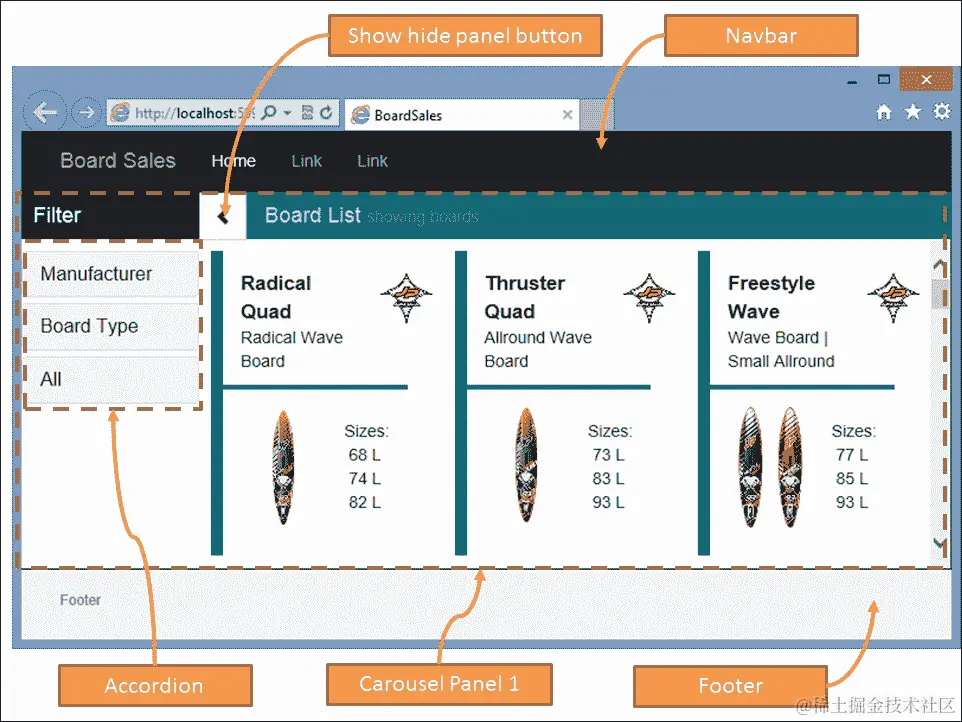The height and width of the screenshot is (722, 962).
Task: Click the Board List heading
Action: pos(312,215)
